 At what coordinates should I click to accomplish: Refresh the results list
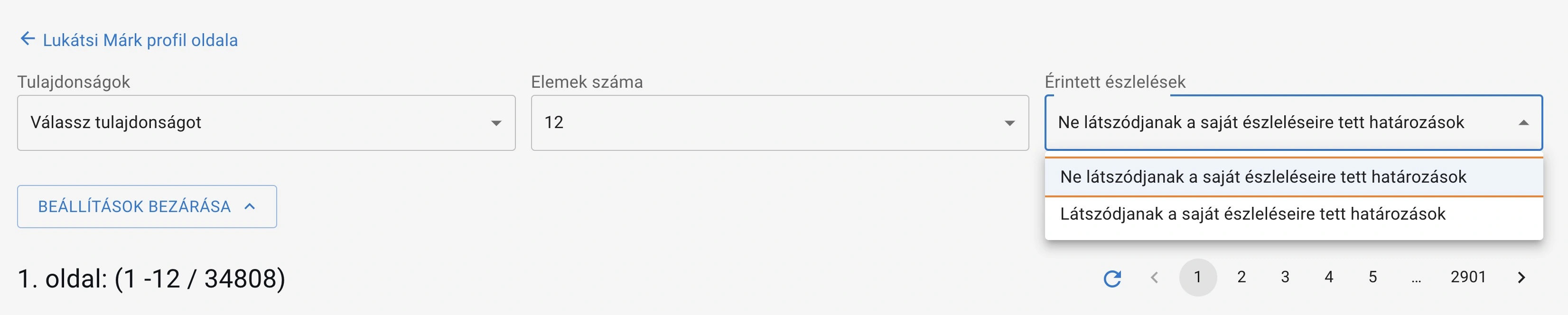pyautogui.click(x=1112, y=278)
